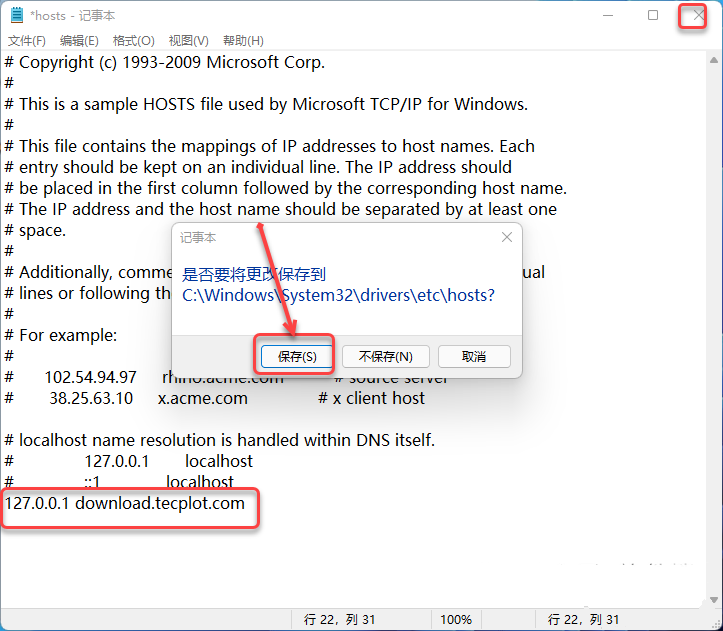Click the hosts file path in the dialog
Image resolution: width=723 pixels, height=631 pixels.
338,295
